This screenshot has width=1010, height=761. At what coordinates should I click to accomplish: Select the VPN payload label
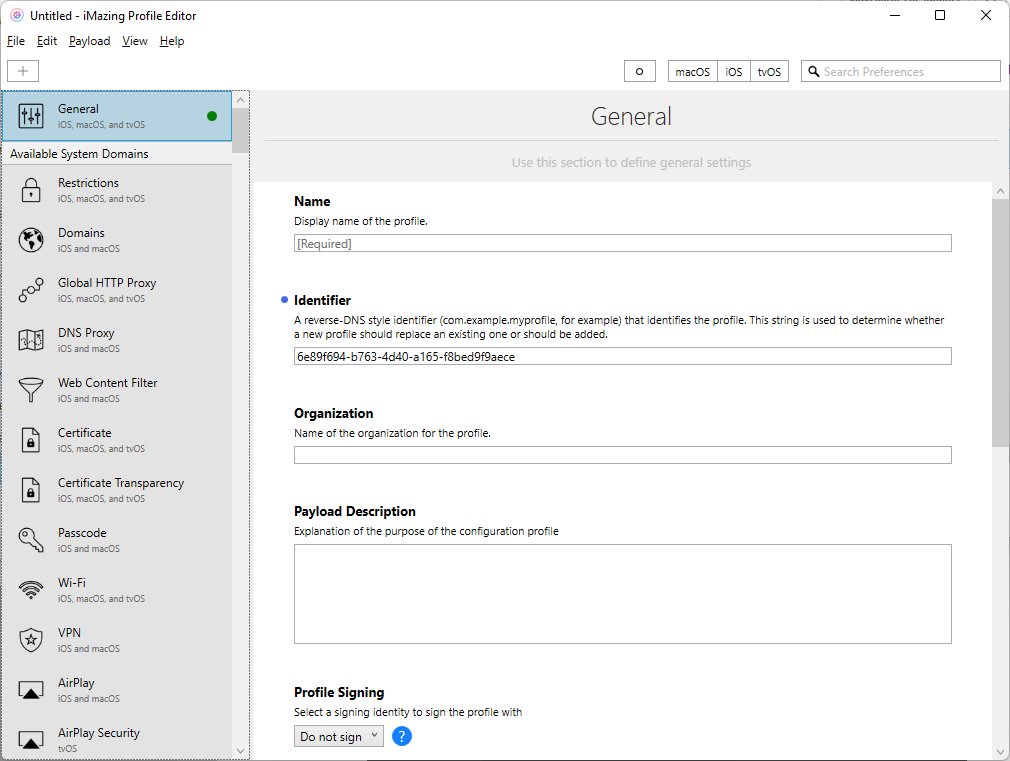70,633
